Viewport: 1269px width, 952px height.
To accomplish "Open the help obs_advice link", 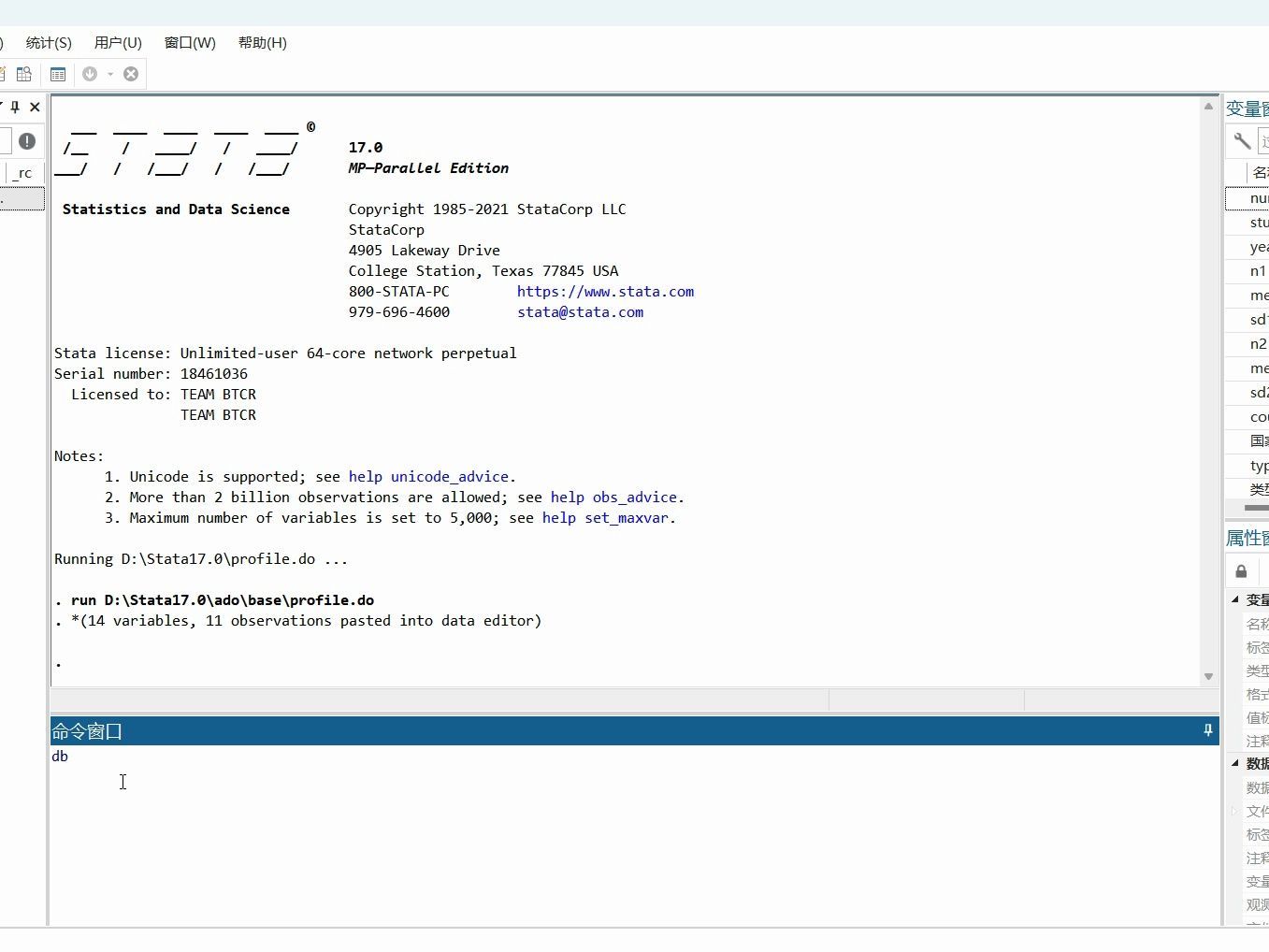I will (x=613, y=498).
